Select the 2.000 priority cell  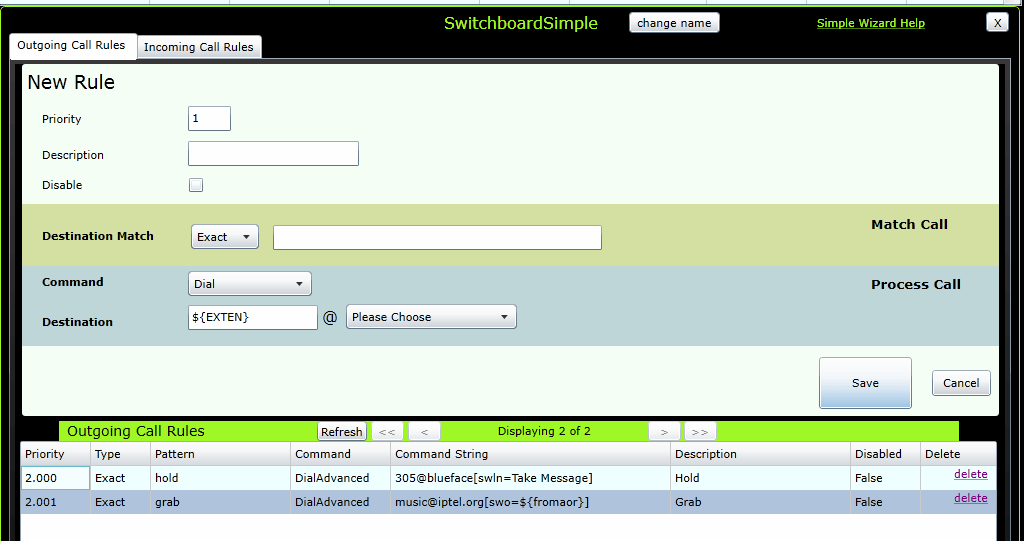tap(55, 478)
